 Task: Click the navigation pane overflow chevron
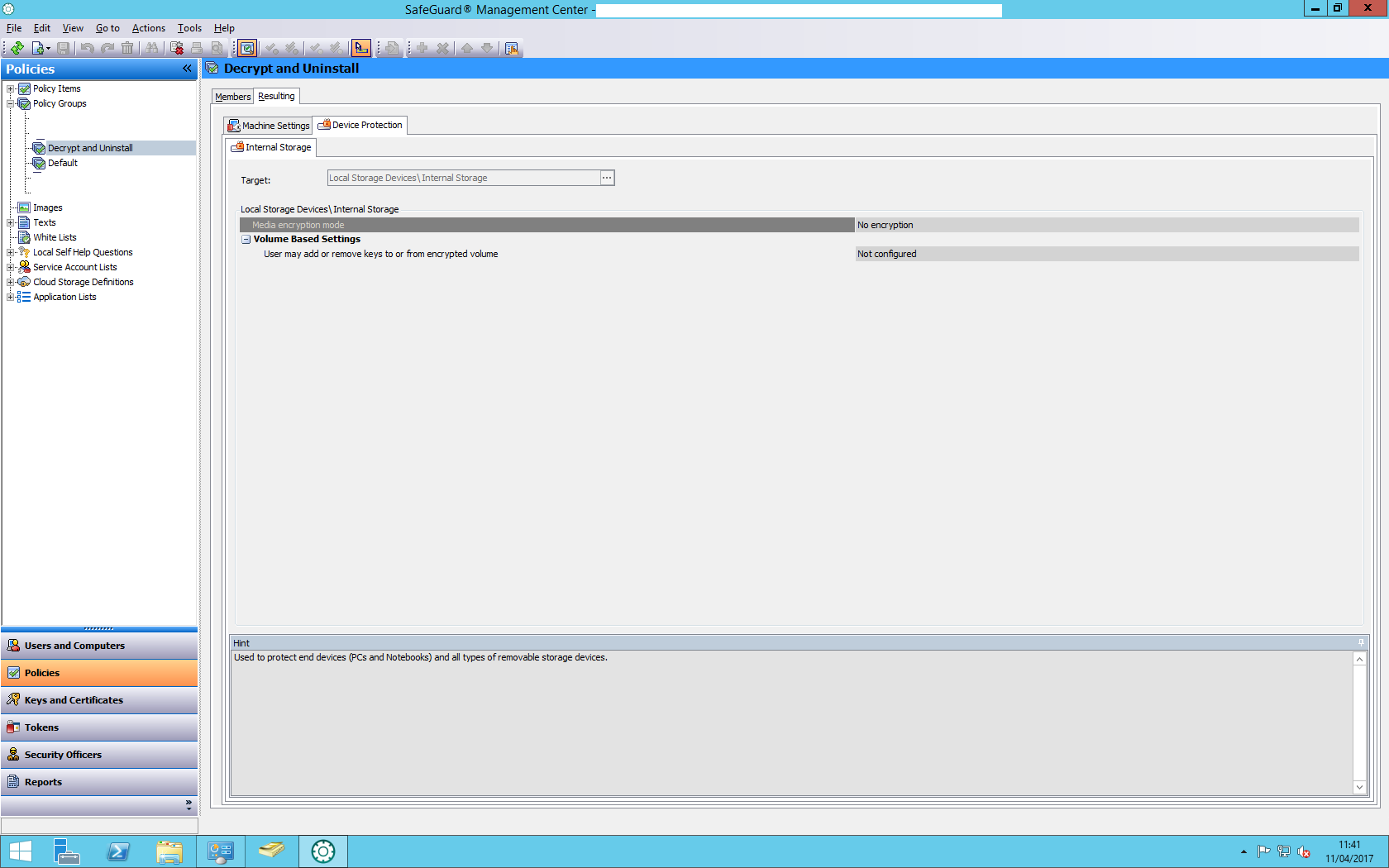(x=189, y=804)
